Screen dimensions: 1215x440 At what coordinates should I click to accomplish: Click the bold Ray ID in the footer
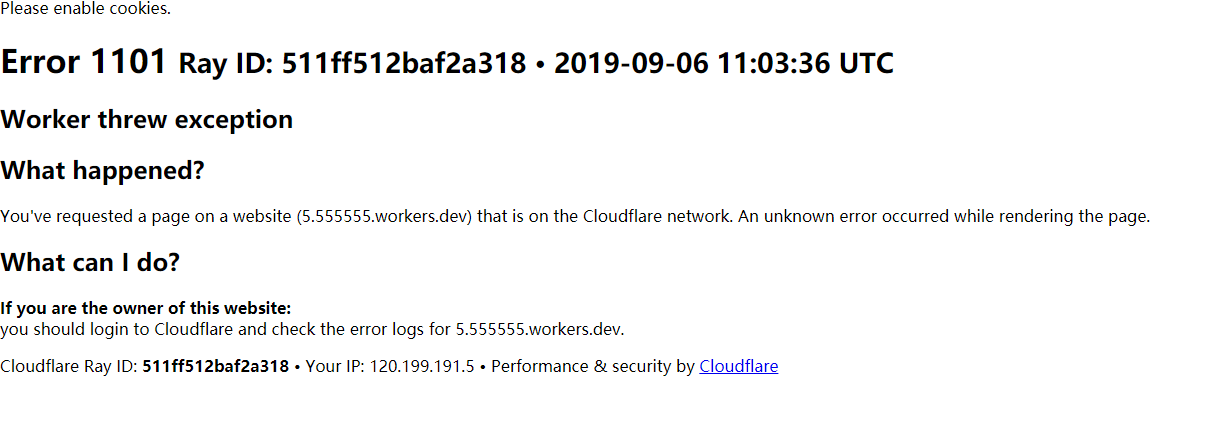point(215,366)
